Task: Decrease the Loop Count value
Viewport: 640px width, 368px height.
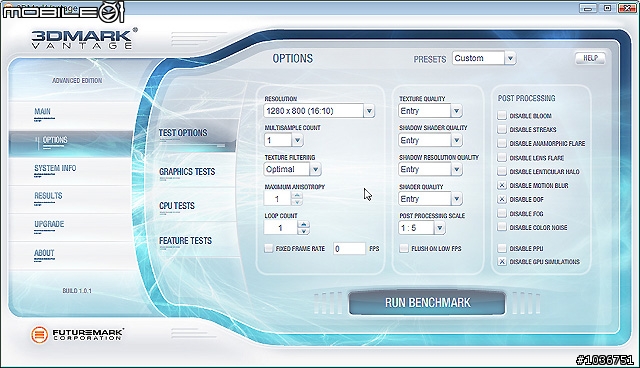Action: click(x=303, y=231)
